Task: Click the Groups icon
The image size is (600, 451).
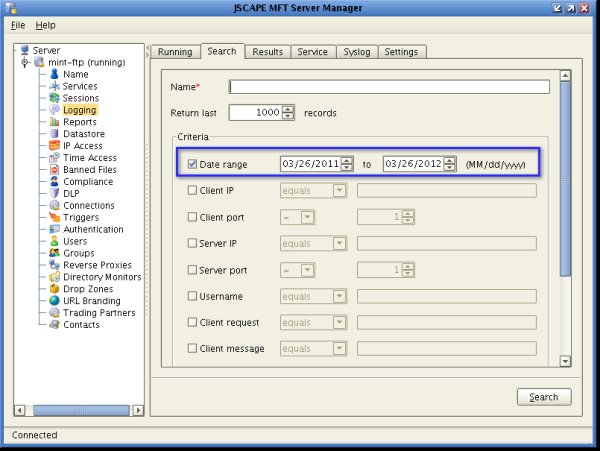Action: (x=54, y=253)
